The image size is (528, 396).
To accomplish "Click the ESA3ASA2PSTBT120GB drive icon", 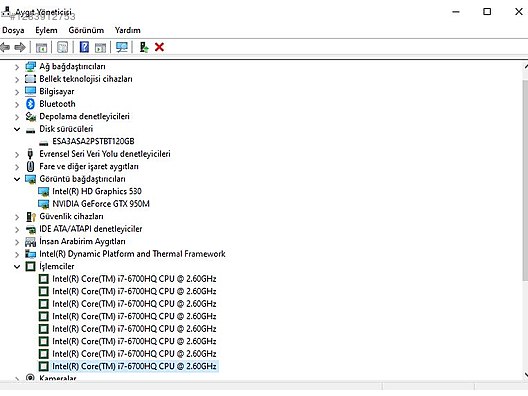I will click(x=43, y=143).
